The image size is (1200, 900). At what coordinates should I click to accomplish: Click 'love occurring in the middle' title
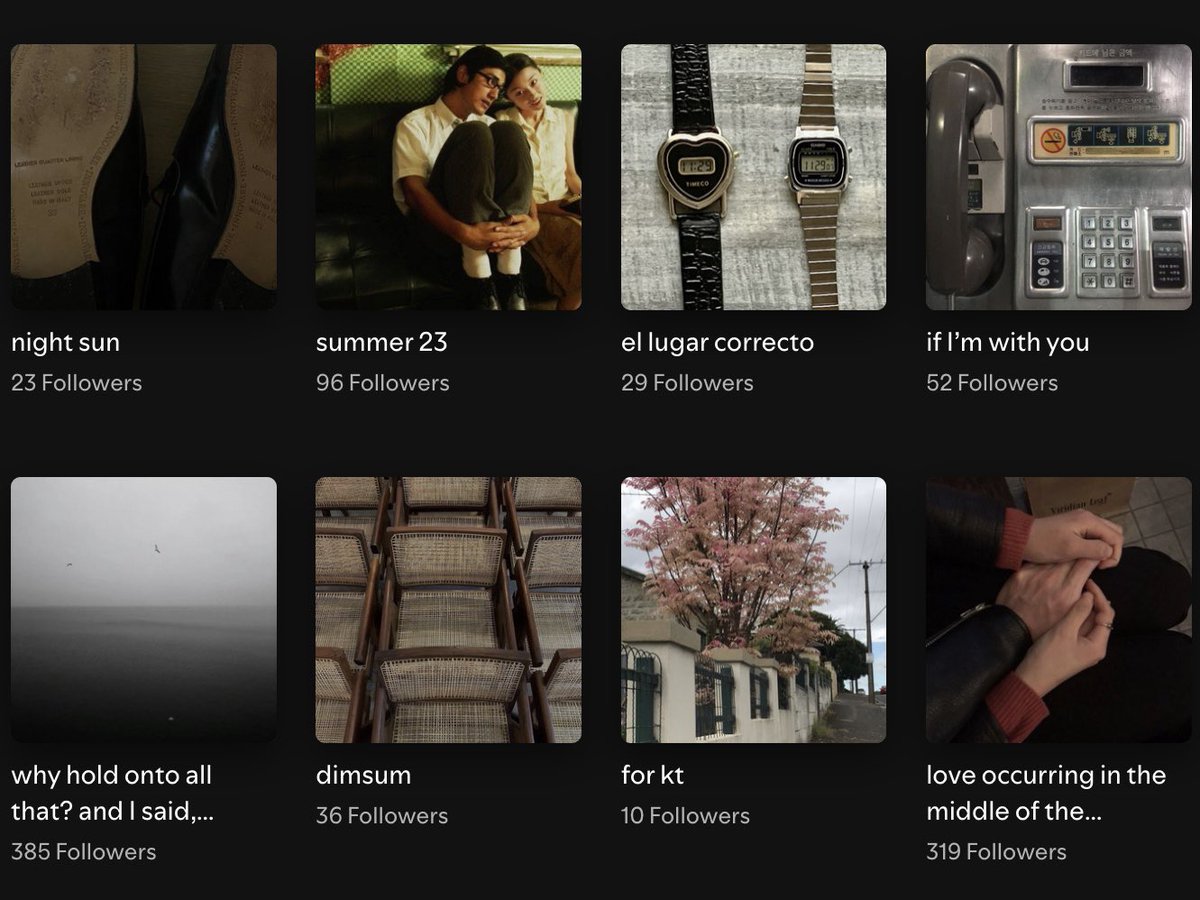pyautogui.click(x=1045, y=793)
